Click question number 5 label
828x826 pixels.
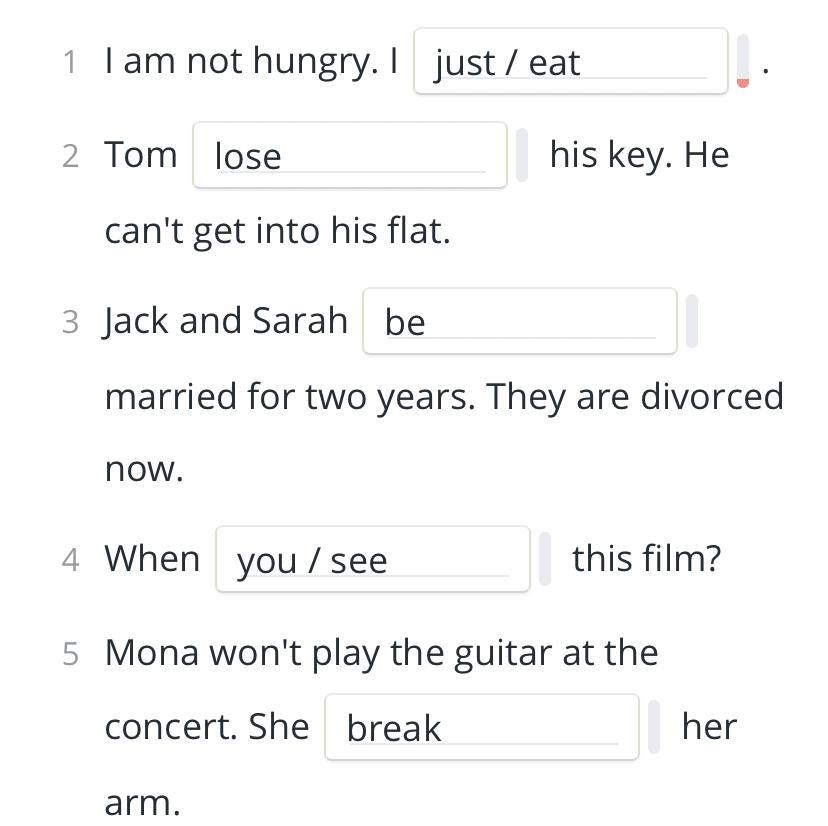point(69,654)
